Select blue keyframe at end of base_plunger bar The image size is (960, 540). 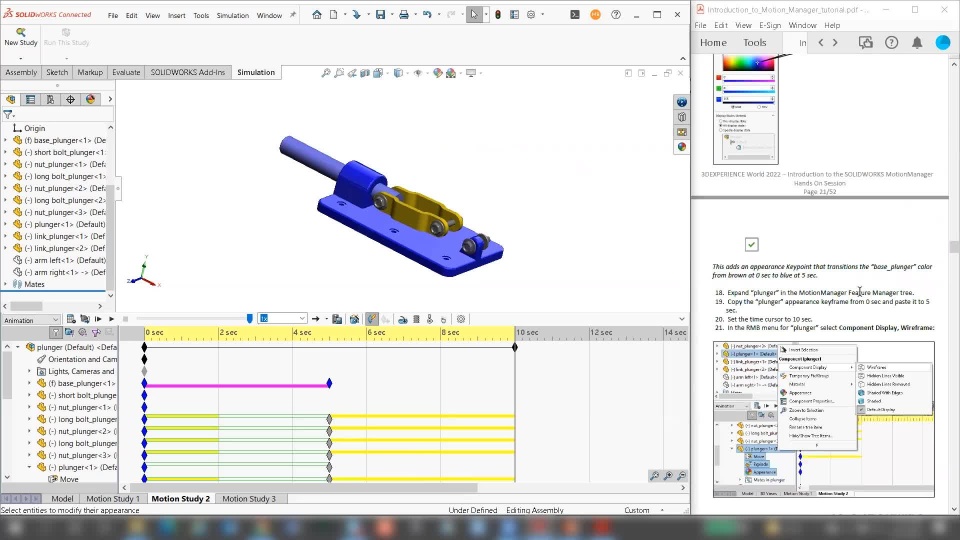(329, 383)
